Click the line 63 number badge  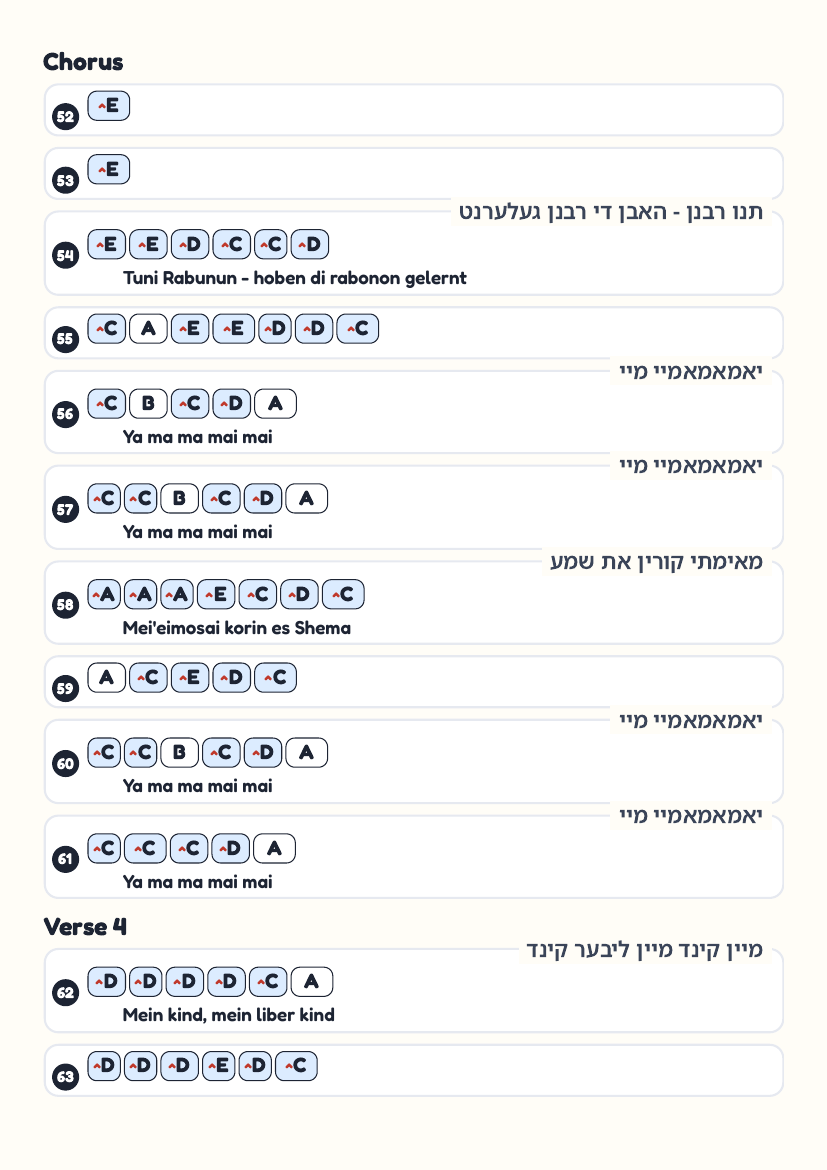(66, 1076)
